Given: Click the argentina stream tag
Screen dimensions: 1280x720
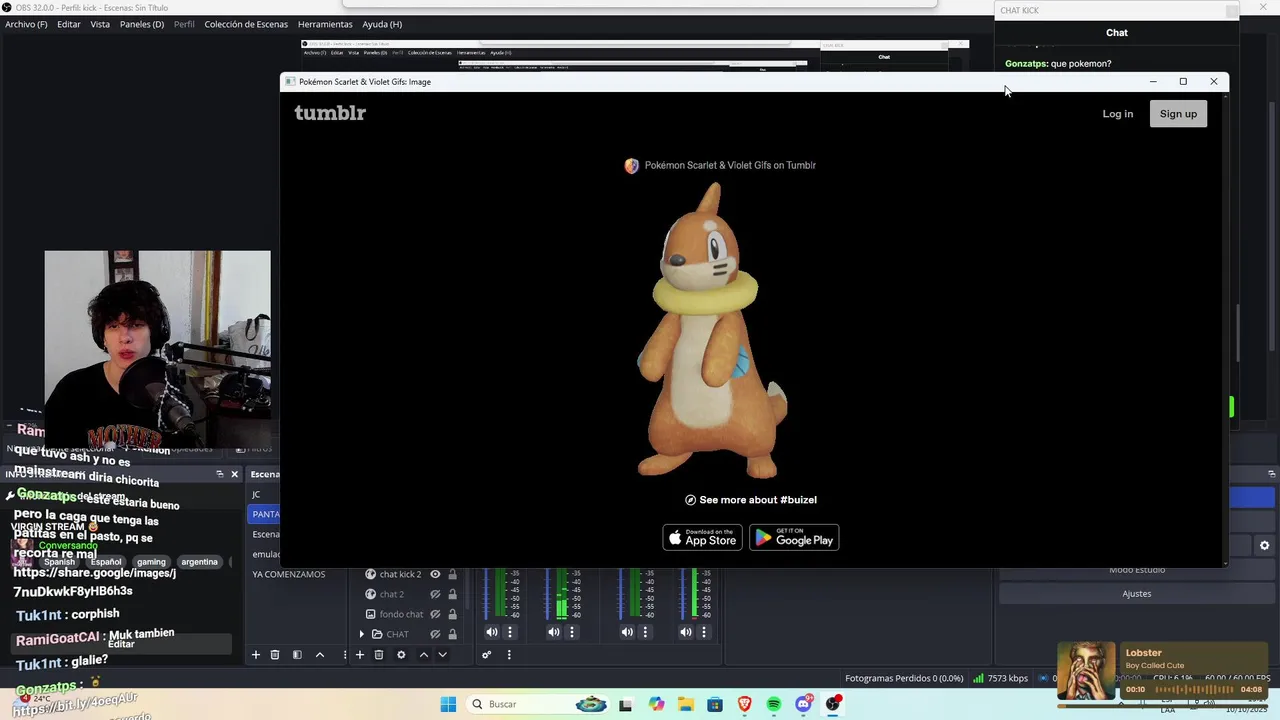Looking at the screenshot, I should (199, 562).
